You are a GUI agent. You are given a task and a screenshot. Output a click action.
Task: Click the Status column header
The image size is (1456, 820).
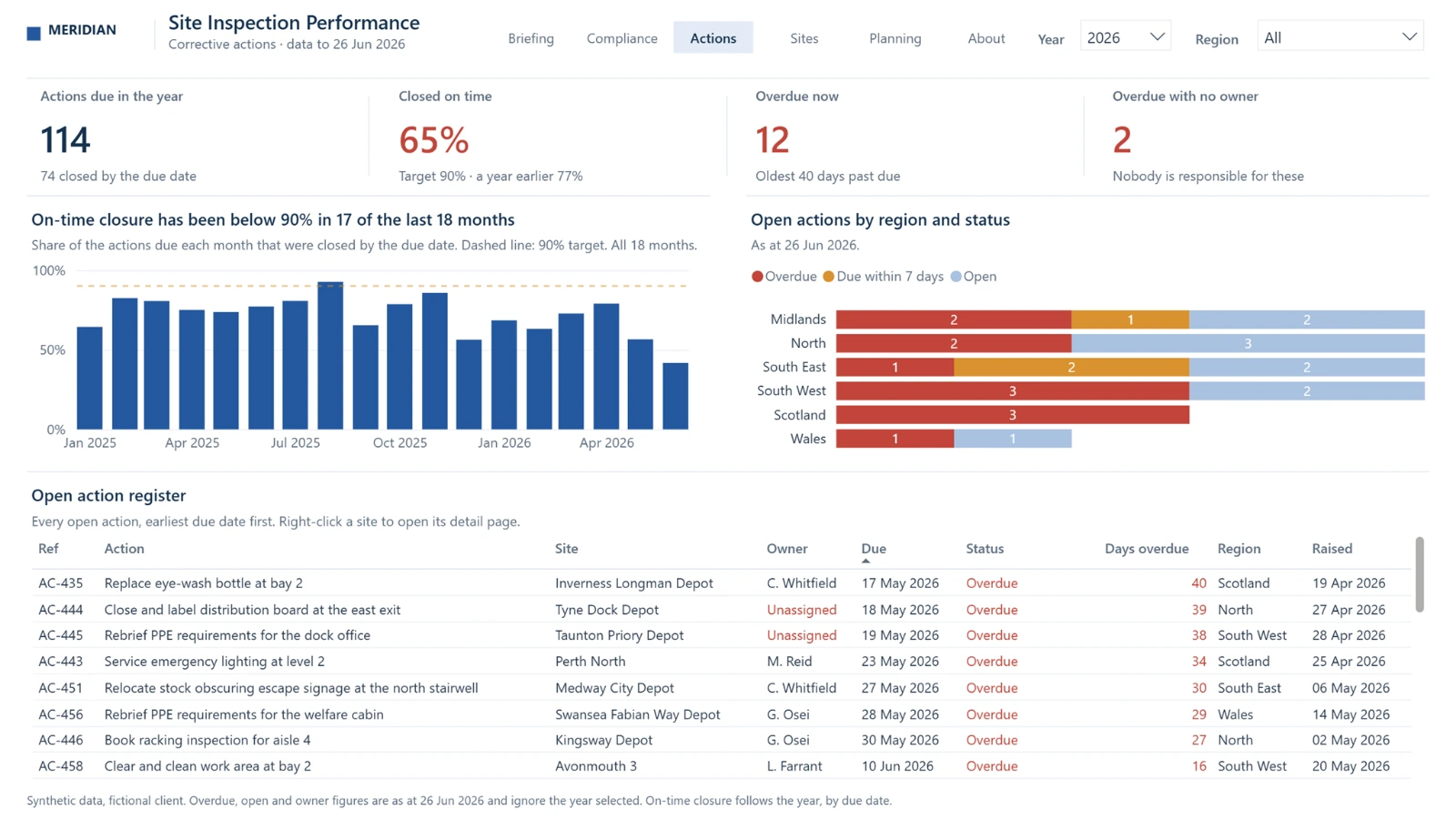tap(985, 549)
